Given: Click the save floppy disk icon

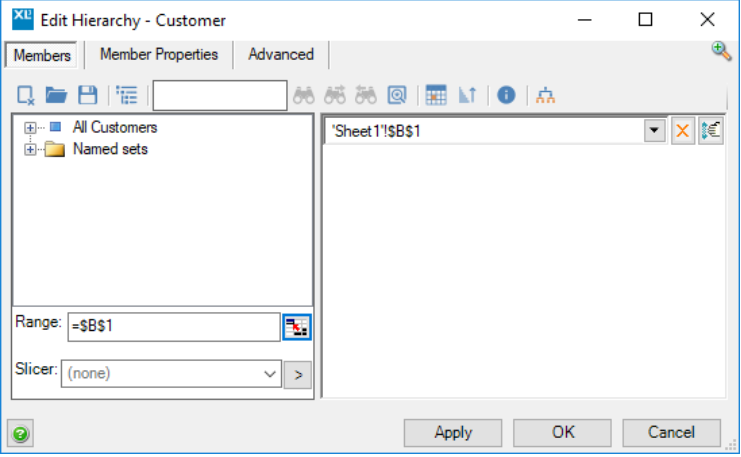Looking at the screenshot, I should 88,95.
